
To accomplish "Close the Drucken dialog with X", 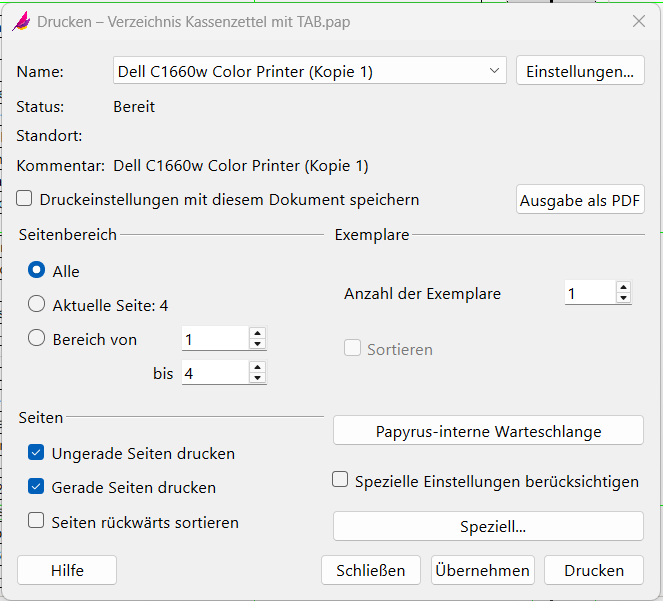I will point(639,21).
